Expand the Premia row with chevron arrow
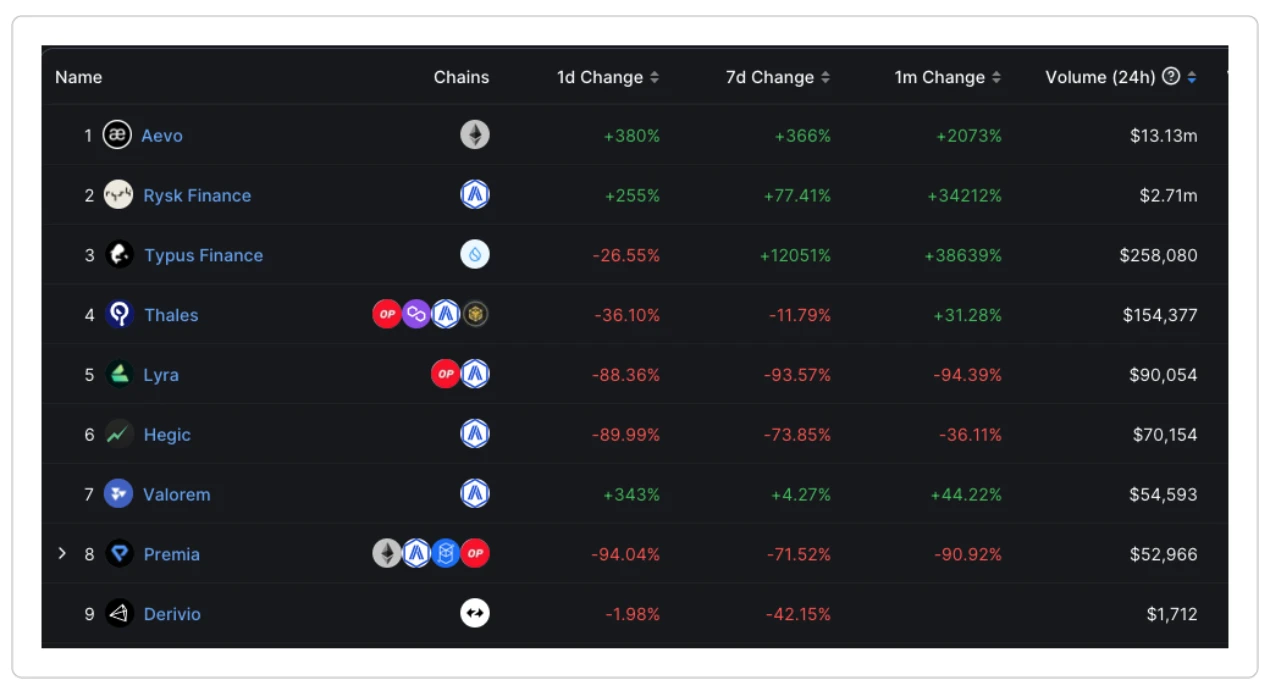 [62, 553]
